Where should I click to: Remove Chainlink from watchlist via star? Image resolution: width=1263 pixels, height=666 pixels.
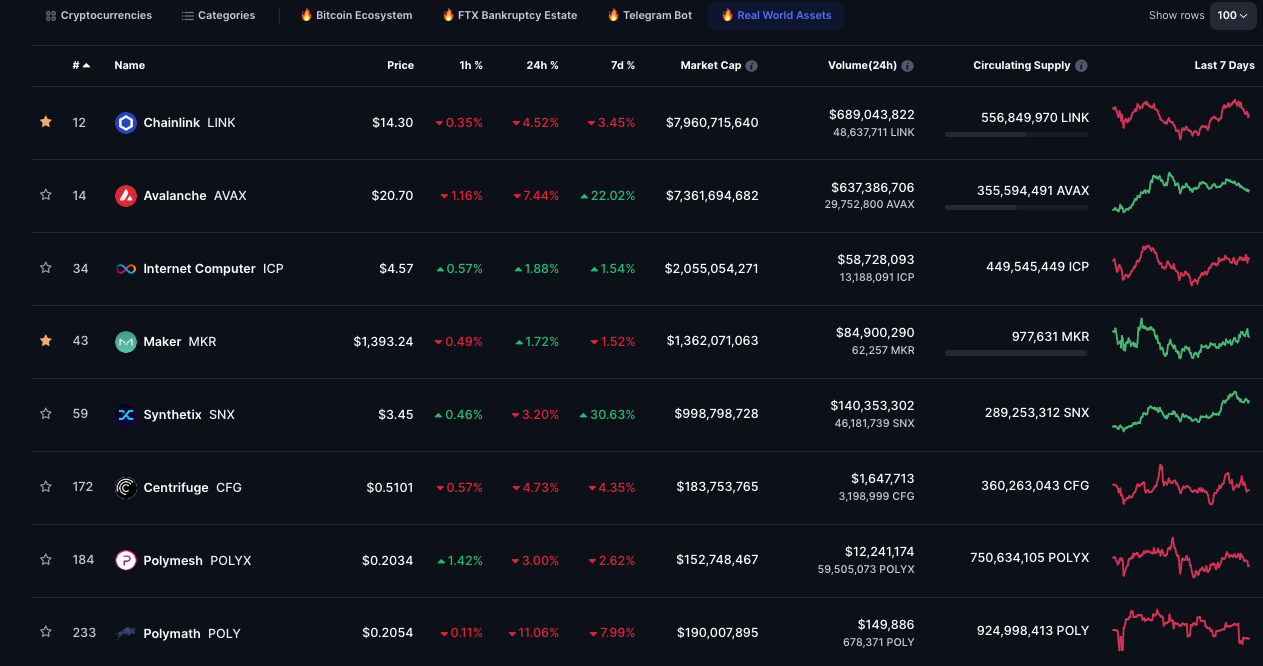(45, 122)
